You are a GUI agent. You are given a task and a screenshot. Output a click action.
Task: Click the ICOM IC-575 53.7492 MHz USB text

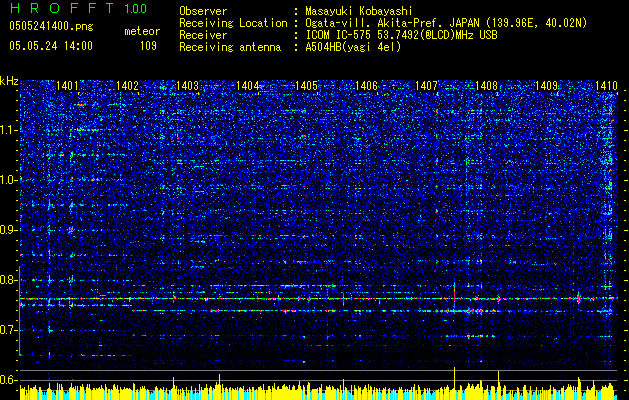click(401, 35)
